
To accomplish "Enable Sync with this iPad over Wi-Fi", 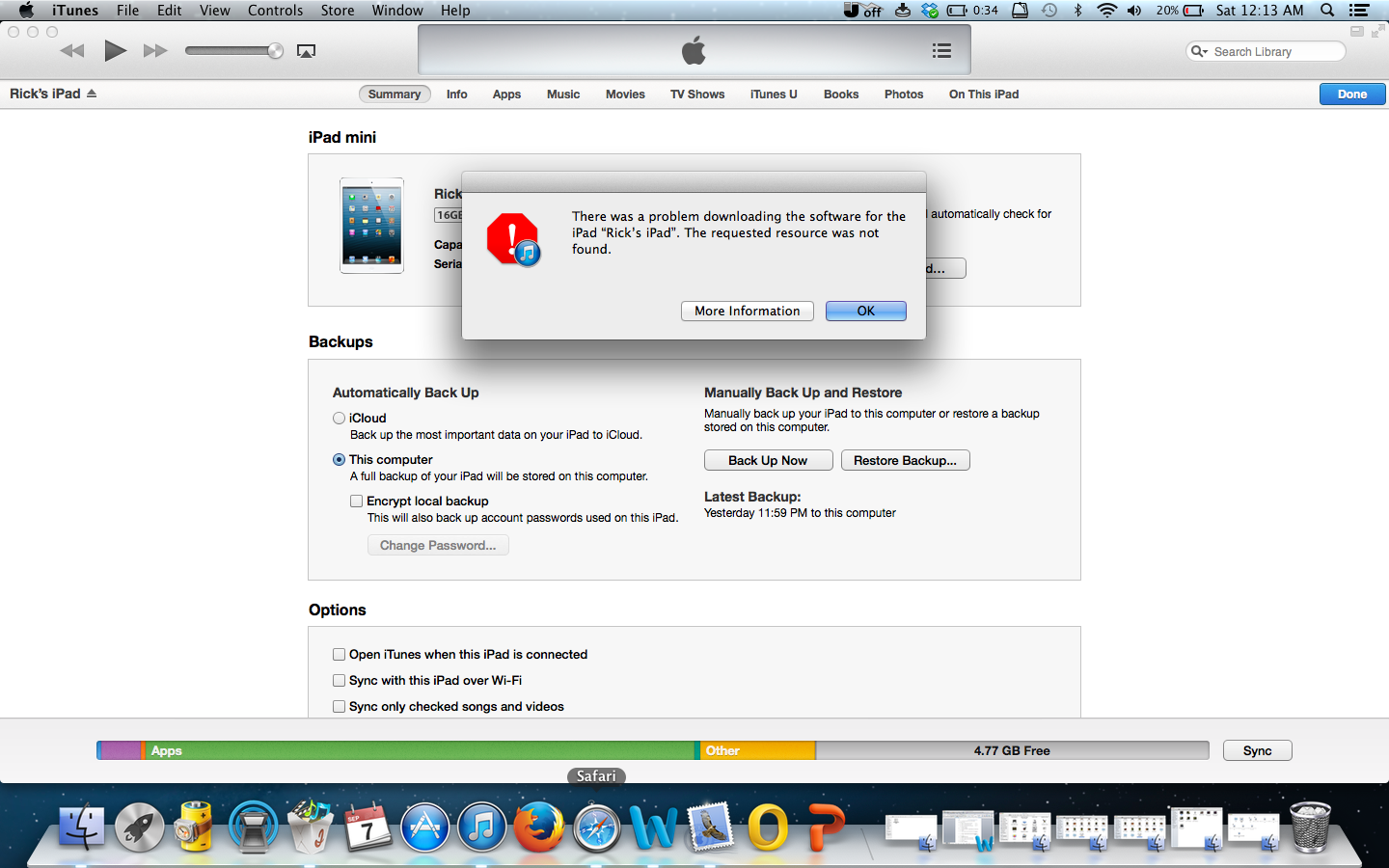I will (x=339, y=680).
